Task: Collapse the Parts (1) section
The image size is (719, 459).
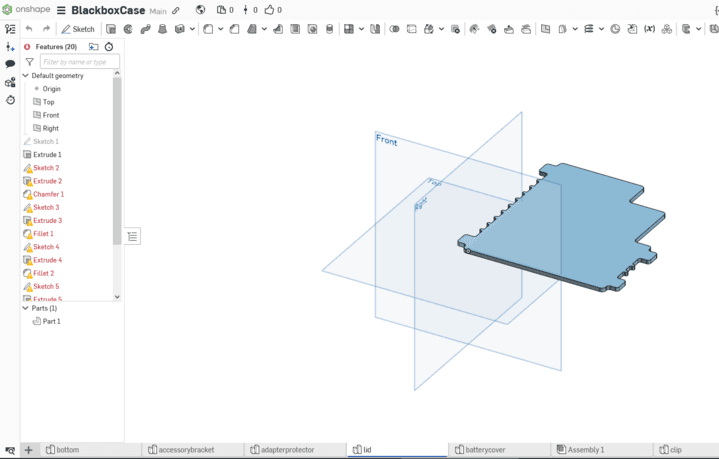Action: 26,308
